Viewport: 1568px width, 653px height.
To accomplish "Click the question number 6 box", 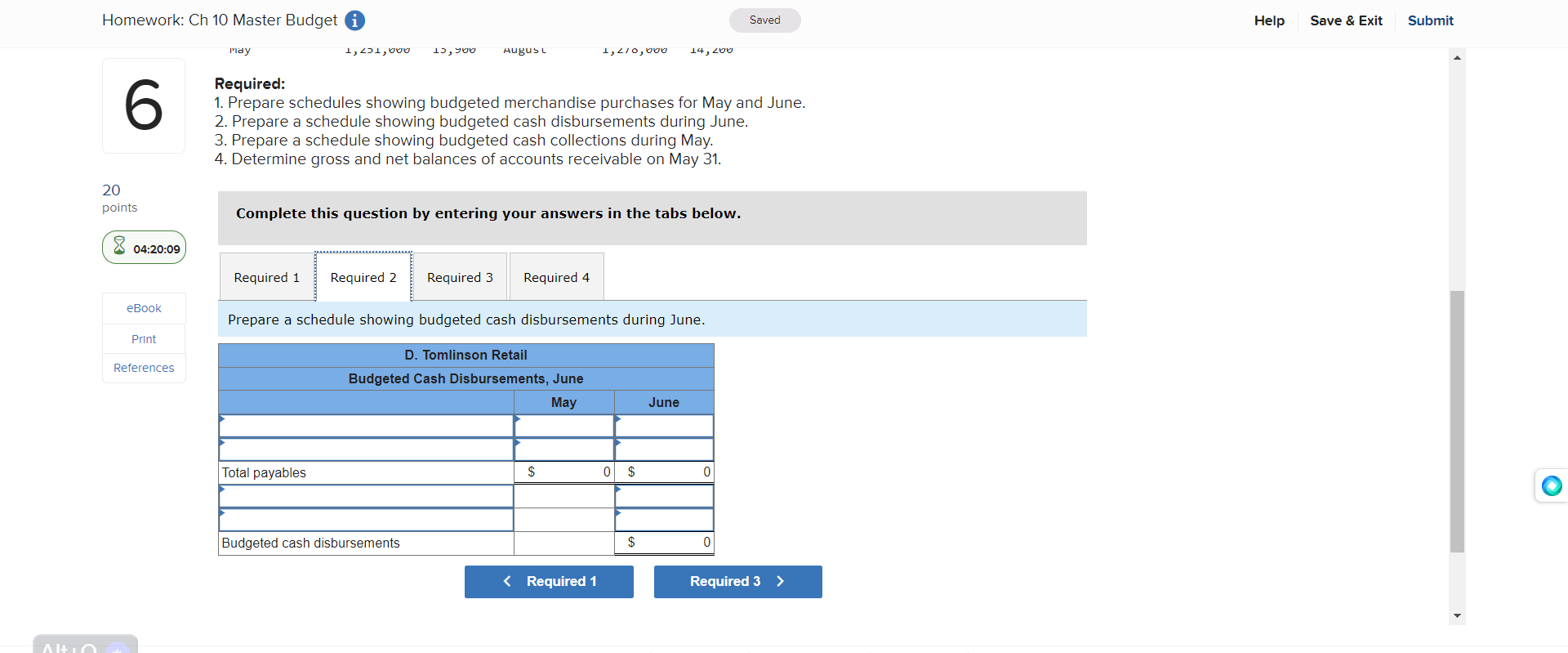I will pyautogui.click(x=144, y=105).
